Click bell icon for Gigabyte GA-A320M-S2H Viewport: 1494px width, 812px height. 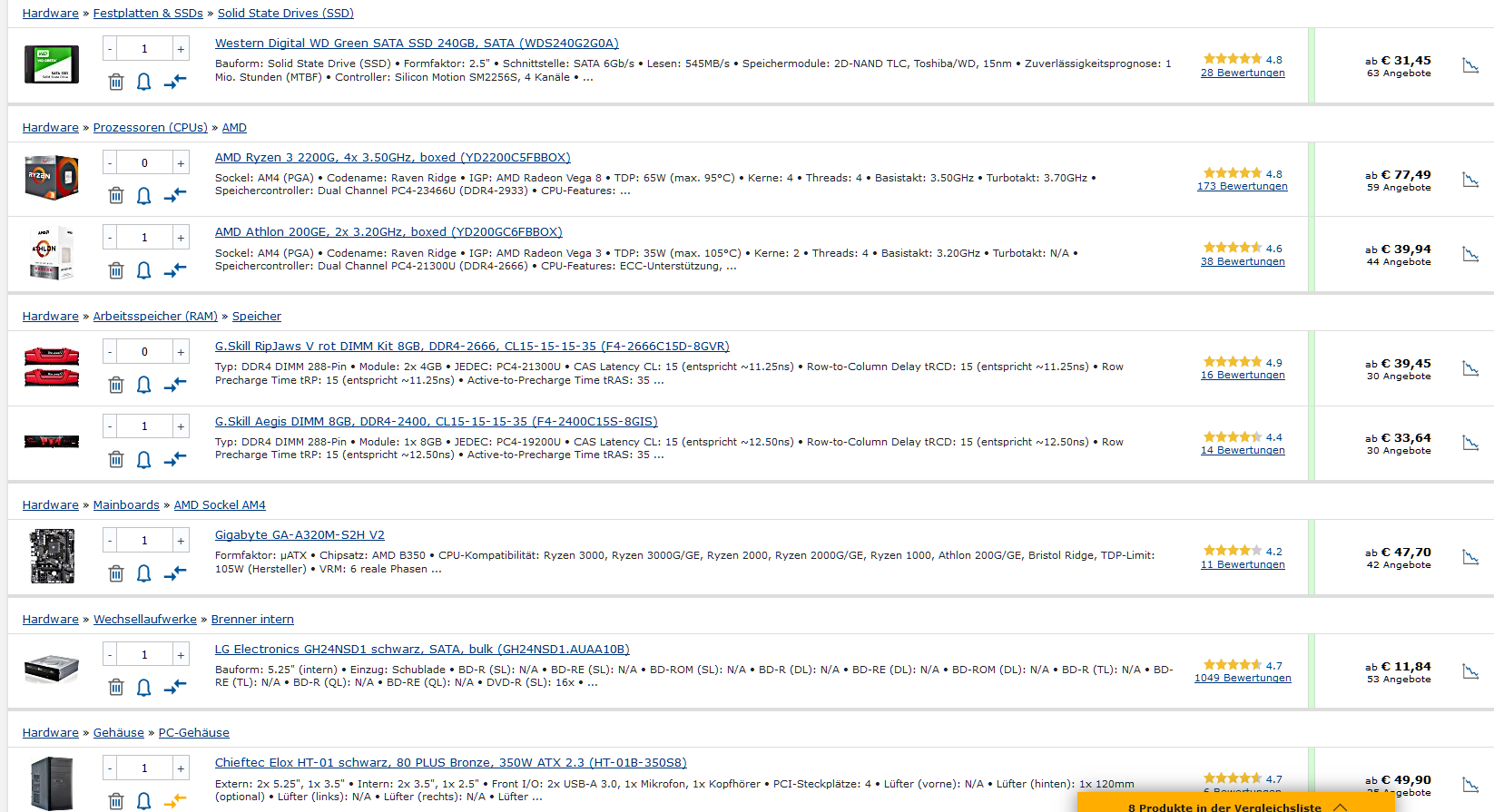click(143, 573)
